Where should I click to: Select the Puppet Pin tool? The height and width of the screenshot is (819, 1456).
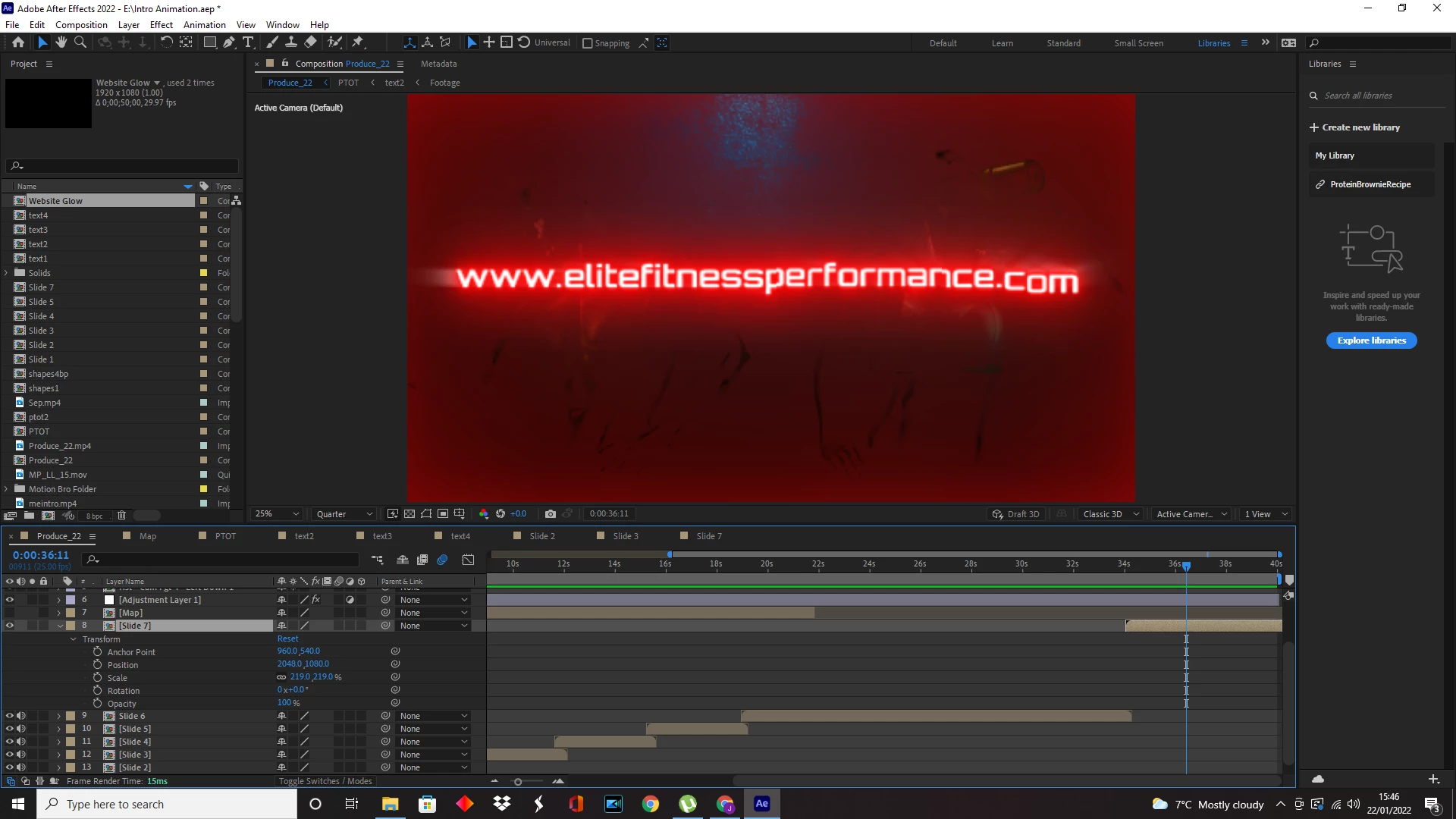(358, 42)
